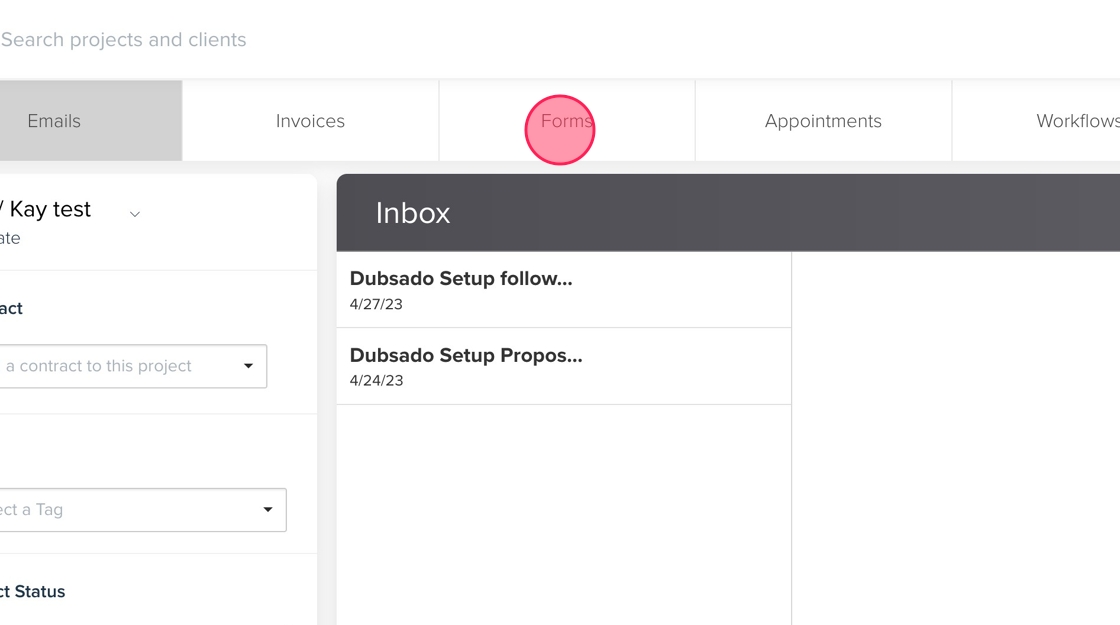Click the contract selector placeholder text

click(x=100, y=366)
